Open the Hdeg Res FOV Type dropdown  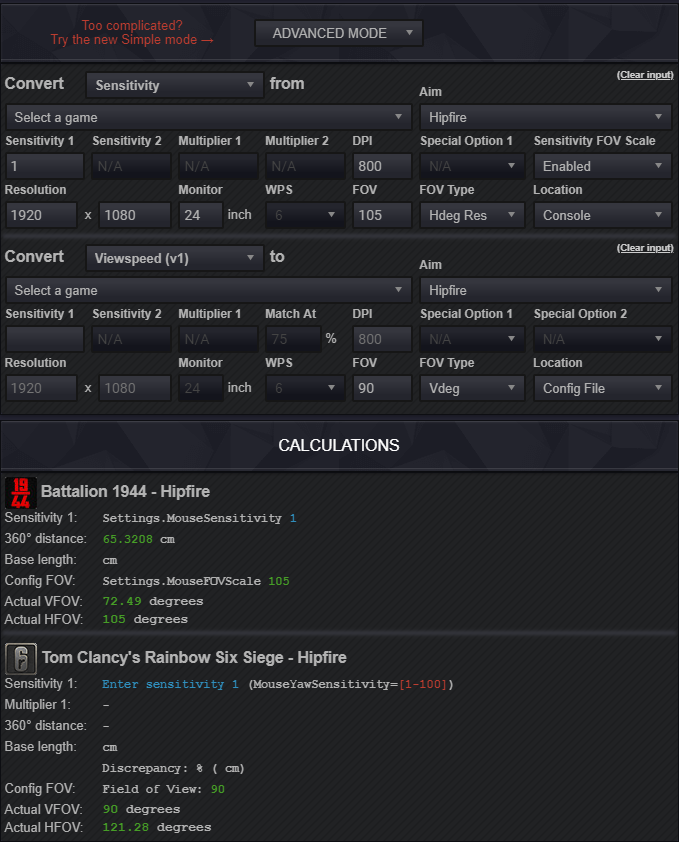472,215
